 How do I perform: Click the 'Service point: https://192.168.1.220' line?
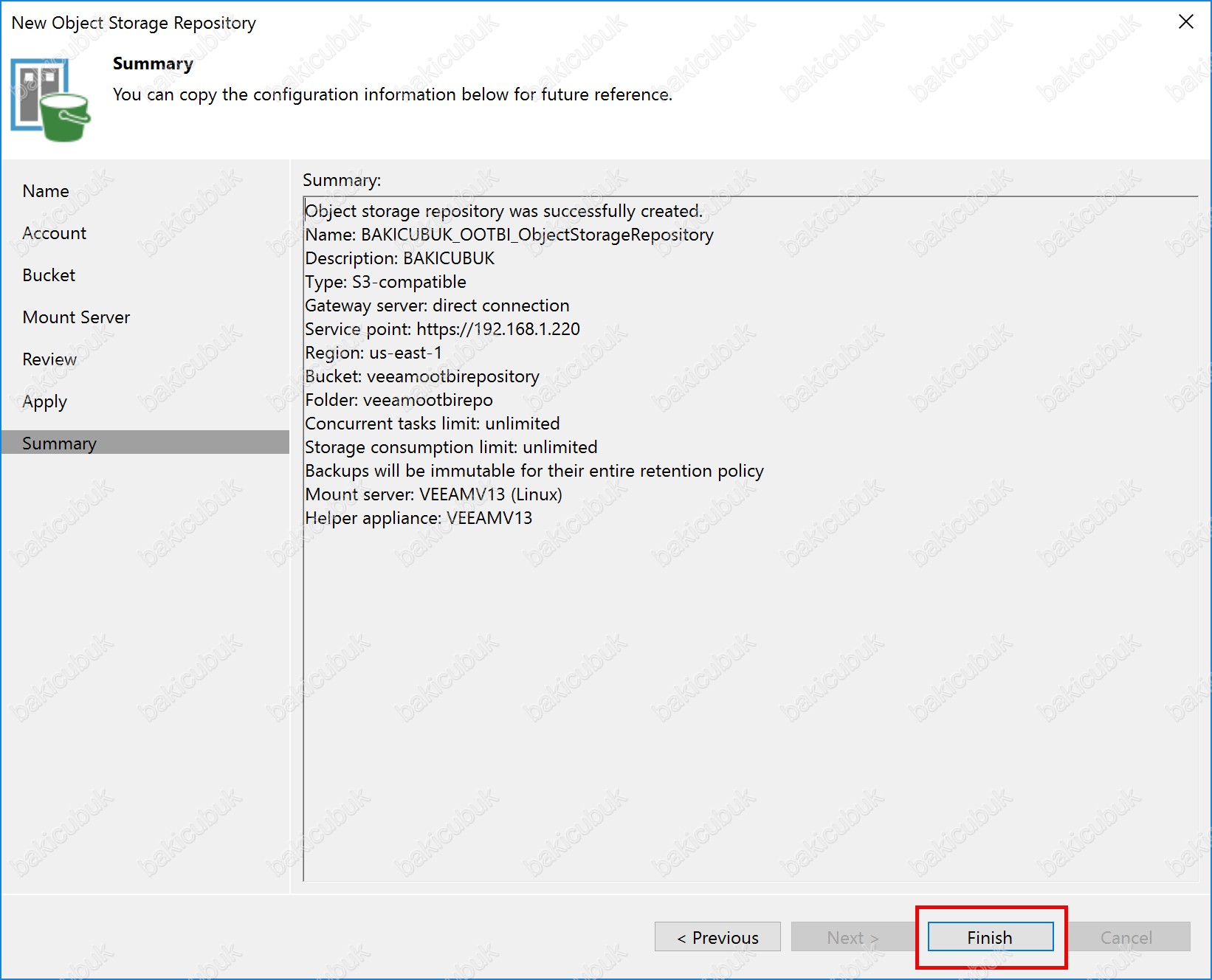tap(443, 329)
